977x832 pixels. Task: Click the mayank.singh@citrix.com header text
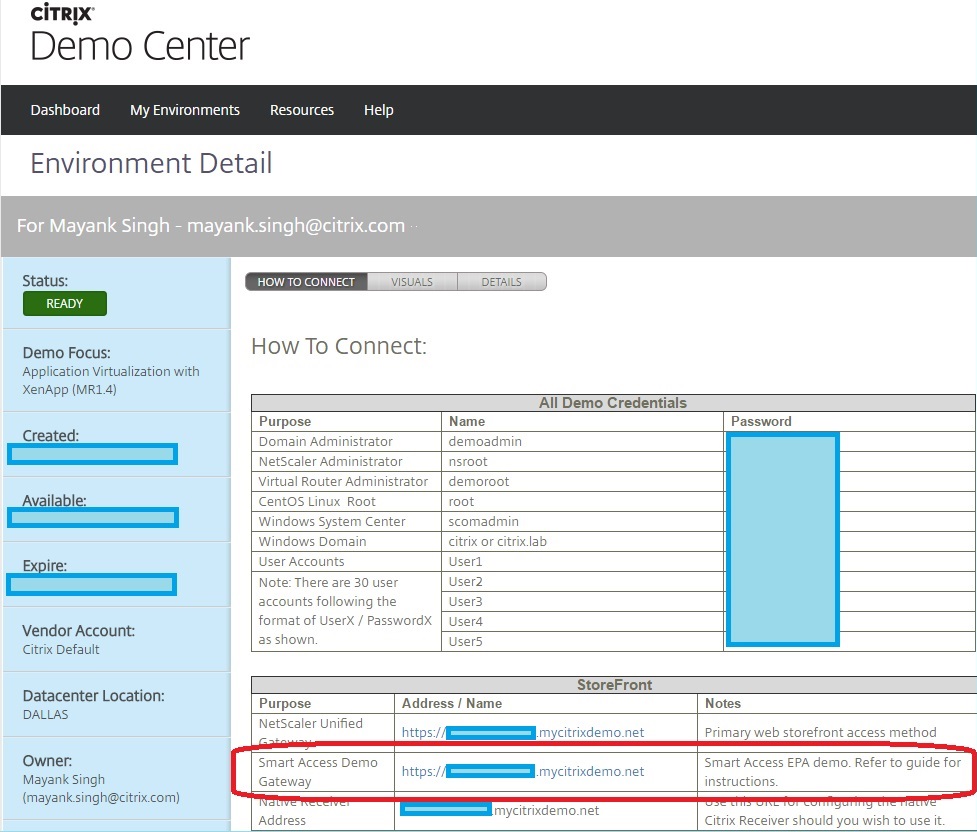click(x=296, y=225)
